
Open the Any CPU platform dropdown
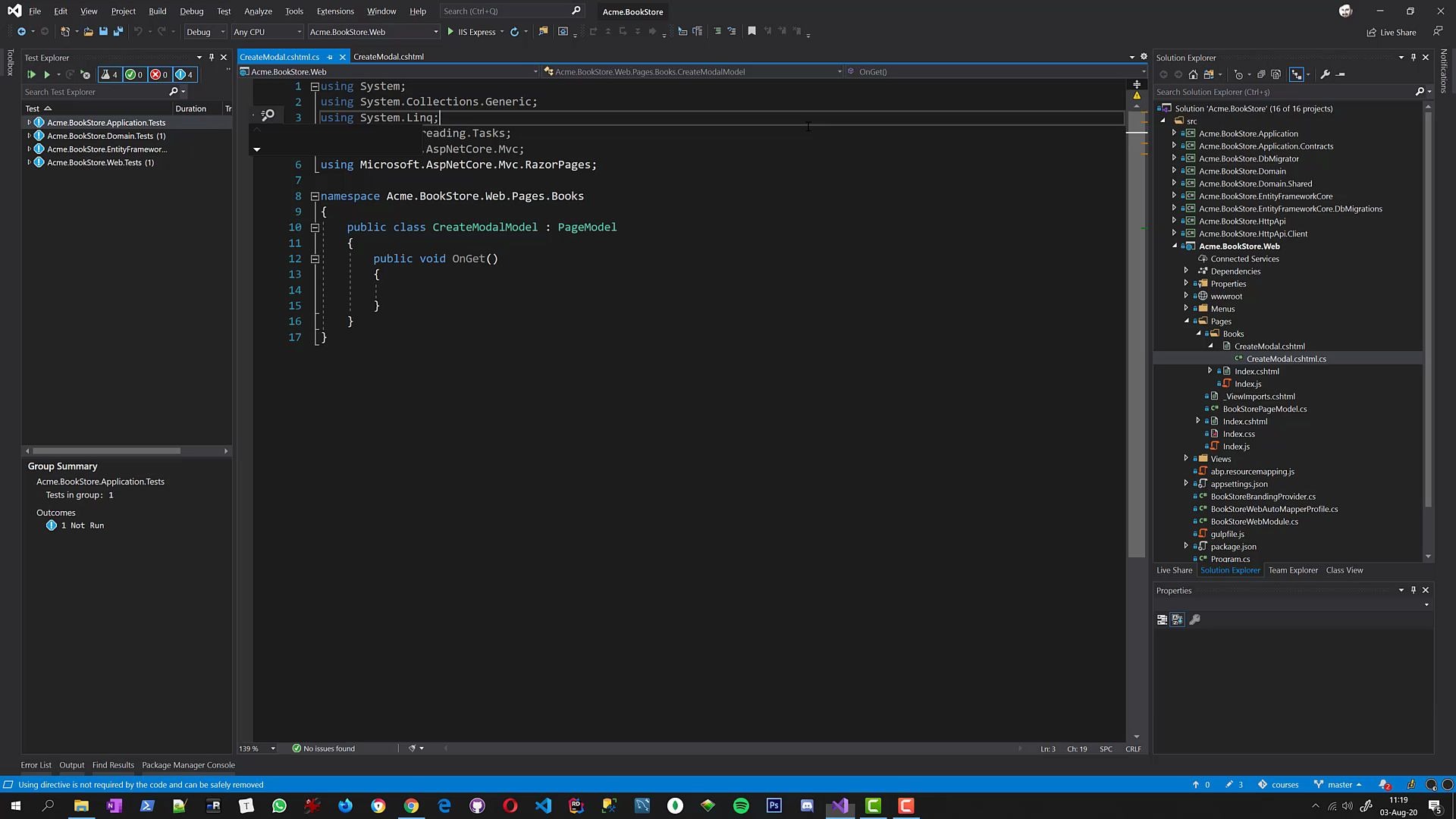(x=267, y=32)
